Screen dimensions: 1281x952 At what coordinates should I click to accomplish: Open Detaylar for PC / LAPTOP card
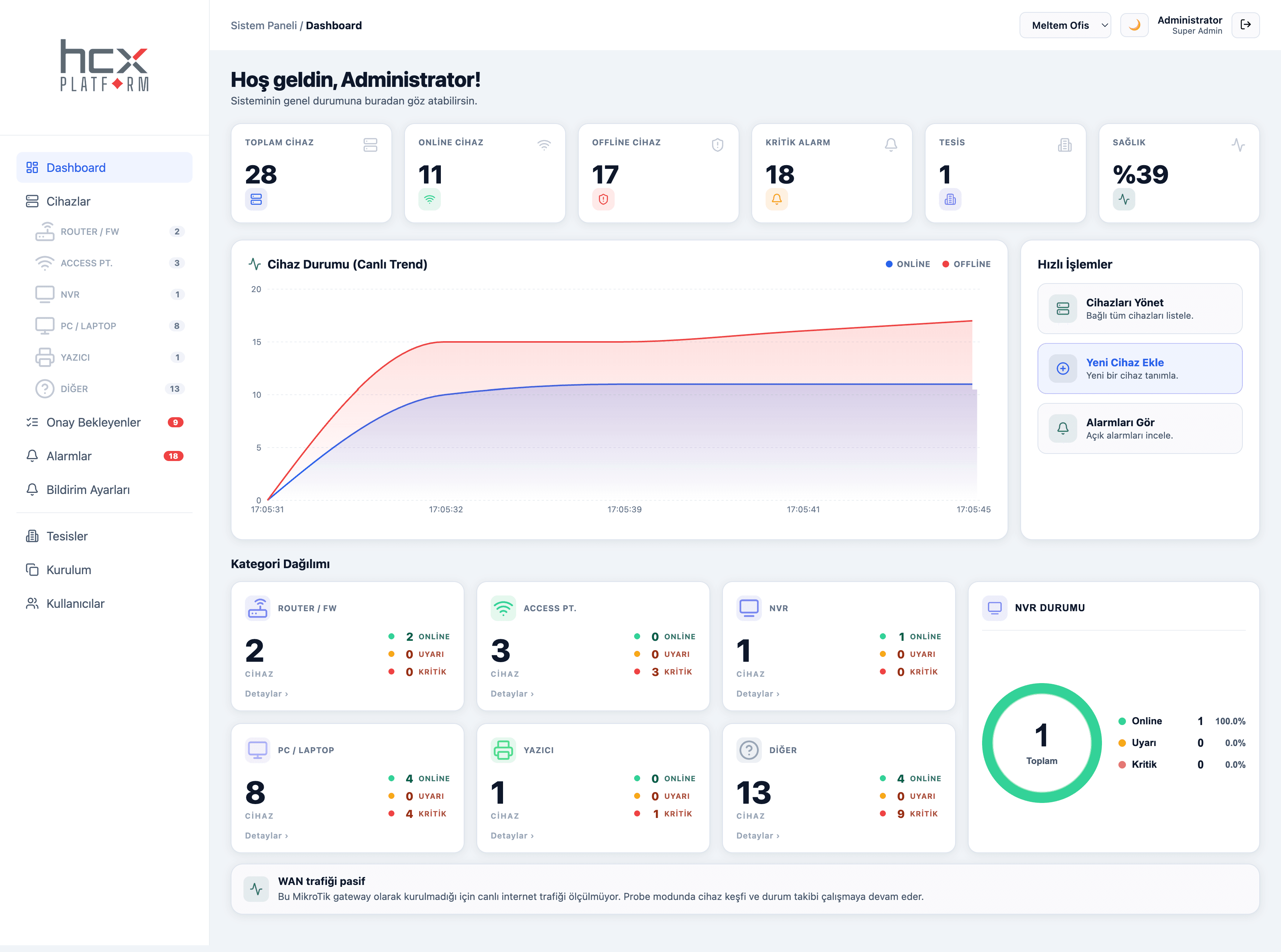tap(266, 836)
